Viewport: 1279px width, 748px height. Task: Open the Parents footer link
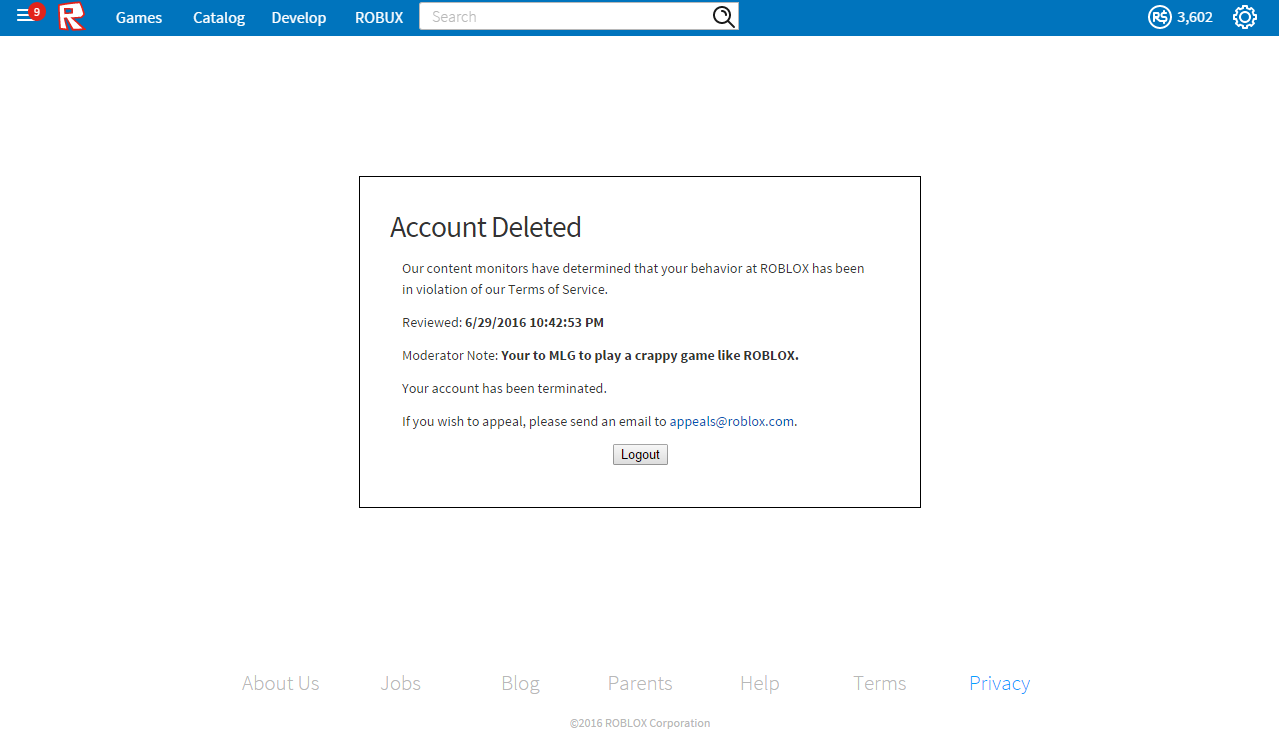coord(640,683)
